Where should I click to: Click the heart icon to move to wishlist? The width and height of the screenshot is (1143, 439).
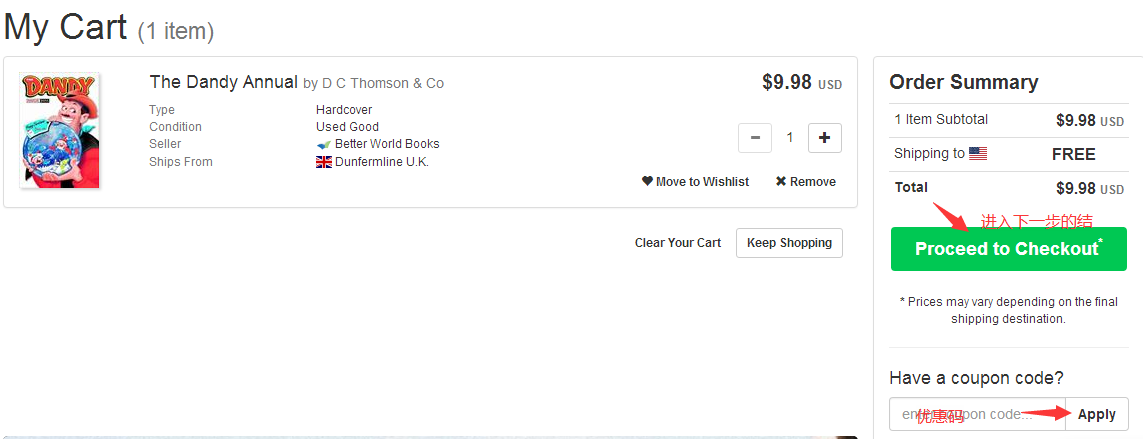647,182
